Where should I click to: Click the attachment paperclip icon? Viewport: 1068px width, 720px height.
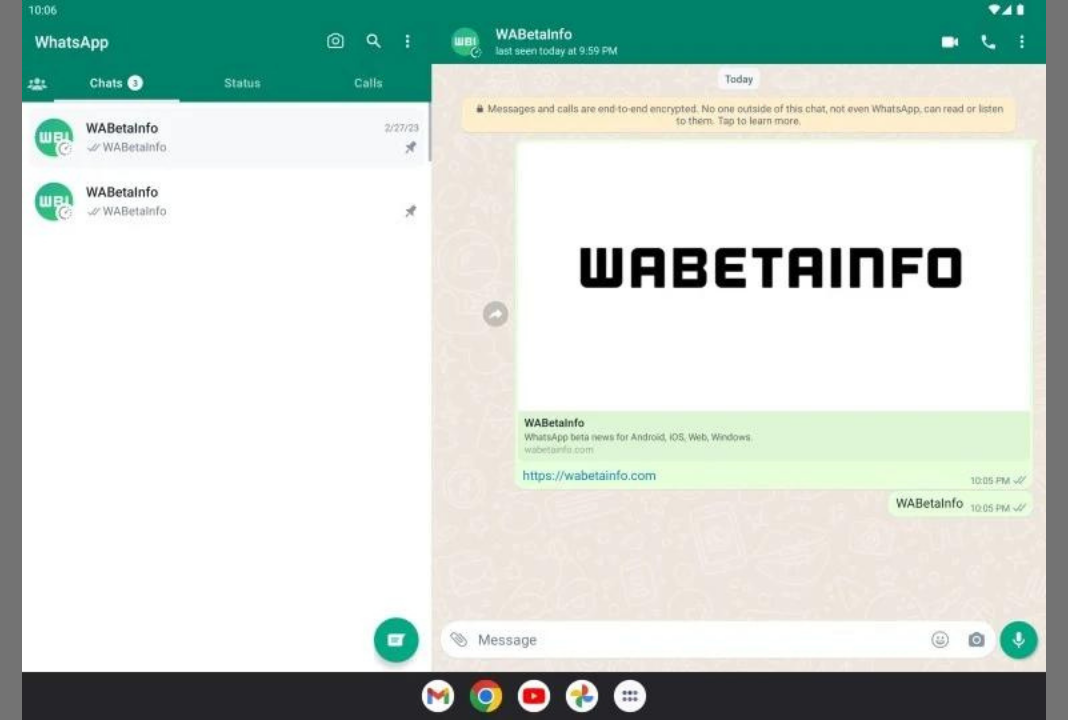click(459, 640)
